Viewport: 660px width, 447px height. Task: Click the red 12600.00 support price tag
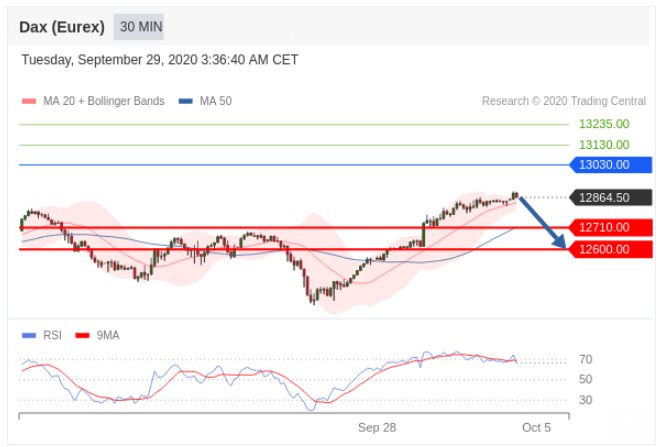pyautogui.click(x=611, y=250)
